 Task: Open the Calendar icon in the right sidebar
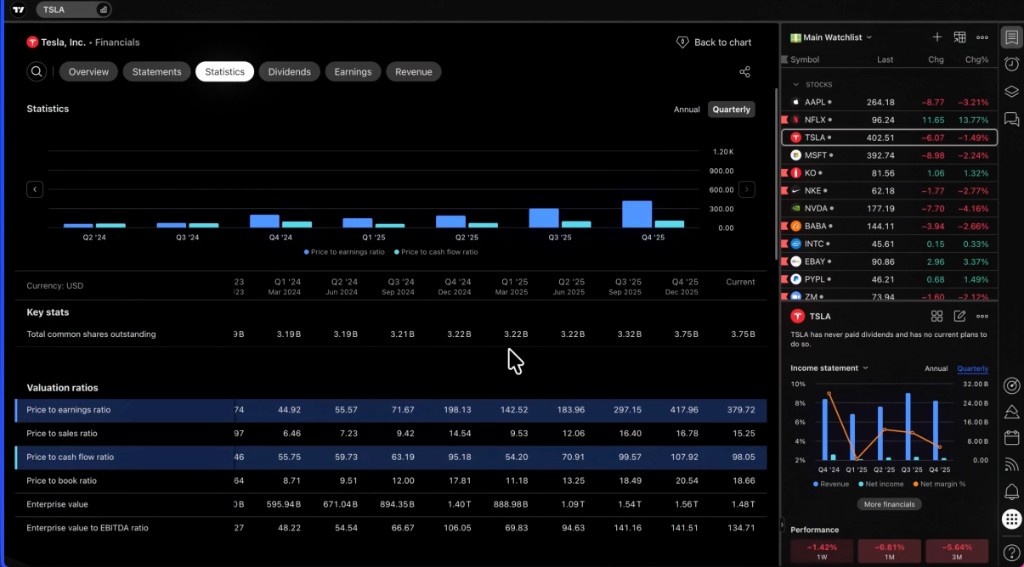pos(1011,438)
